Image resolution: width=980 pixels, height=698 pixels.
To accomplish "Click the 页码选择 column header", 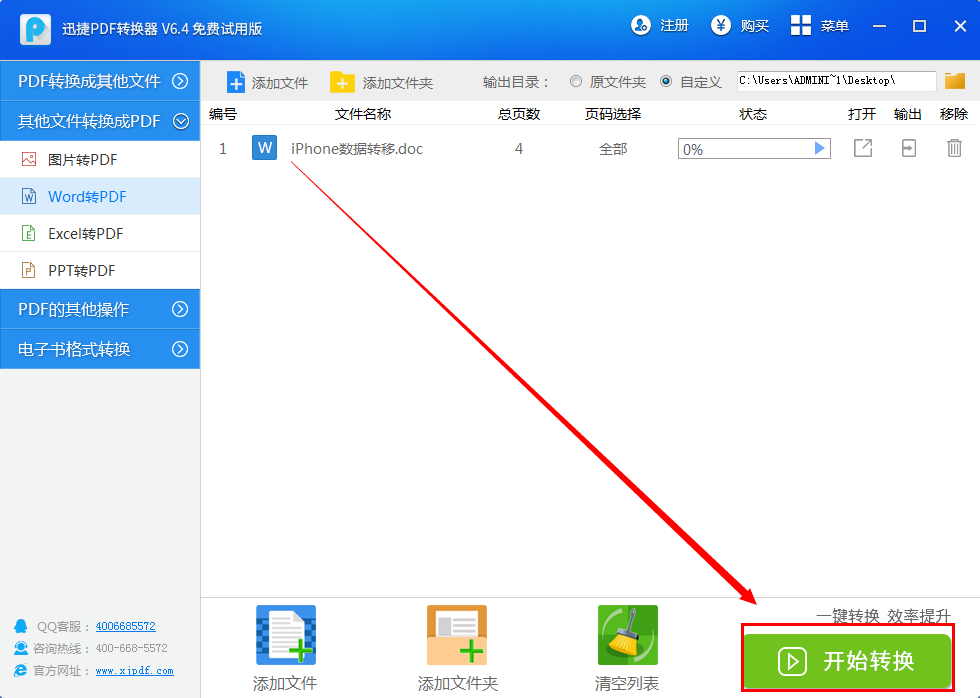I will click(612, 114).
